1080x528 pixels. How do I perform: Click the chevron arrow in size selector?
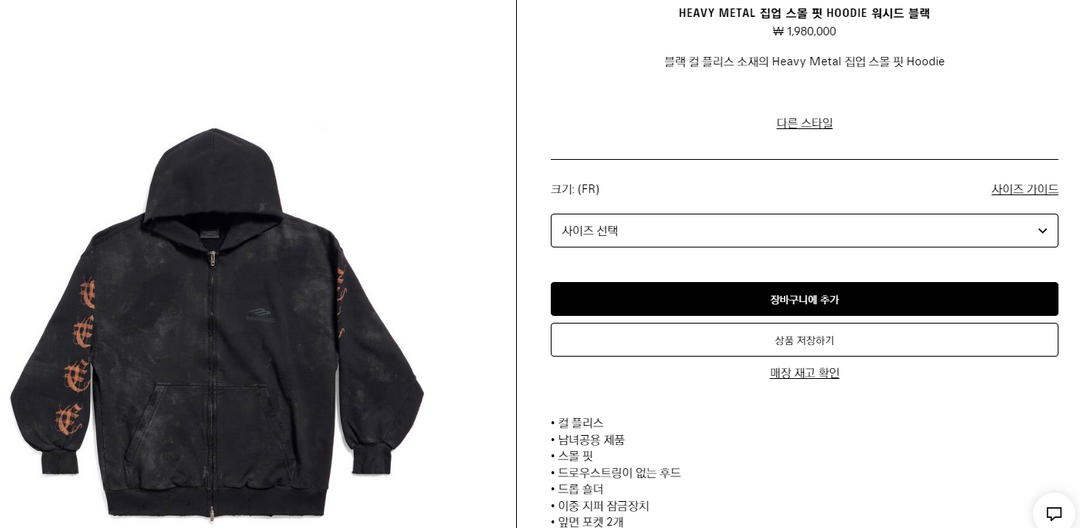[x=1042, y=231]
